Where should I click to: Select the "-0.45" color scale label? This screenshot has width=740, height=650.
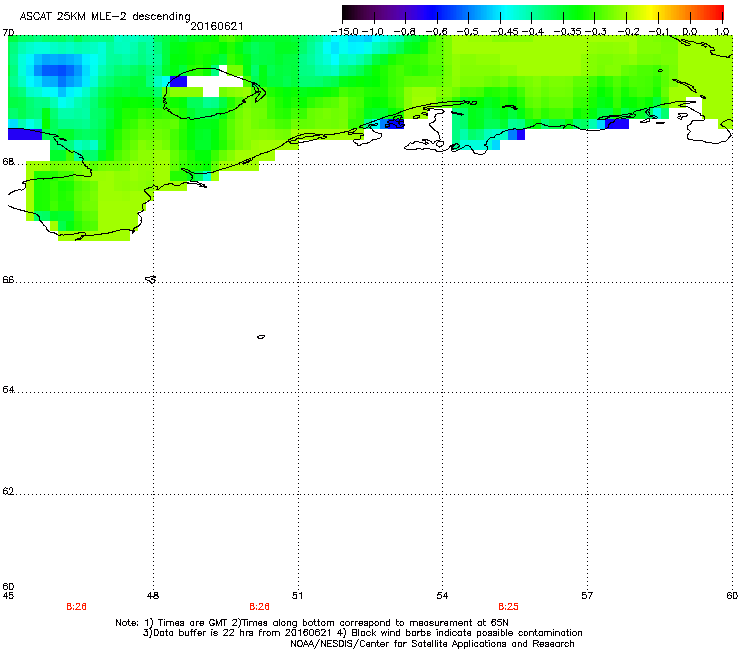click(x=505, y=32)
